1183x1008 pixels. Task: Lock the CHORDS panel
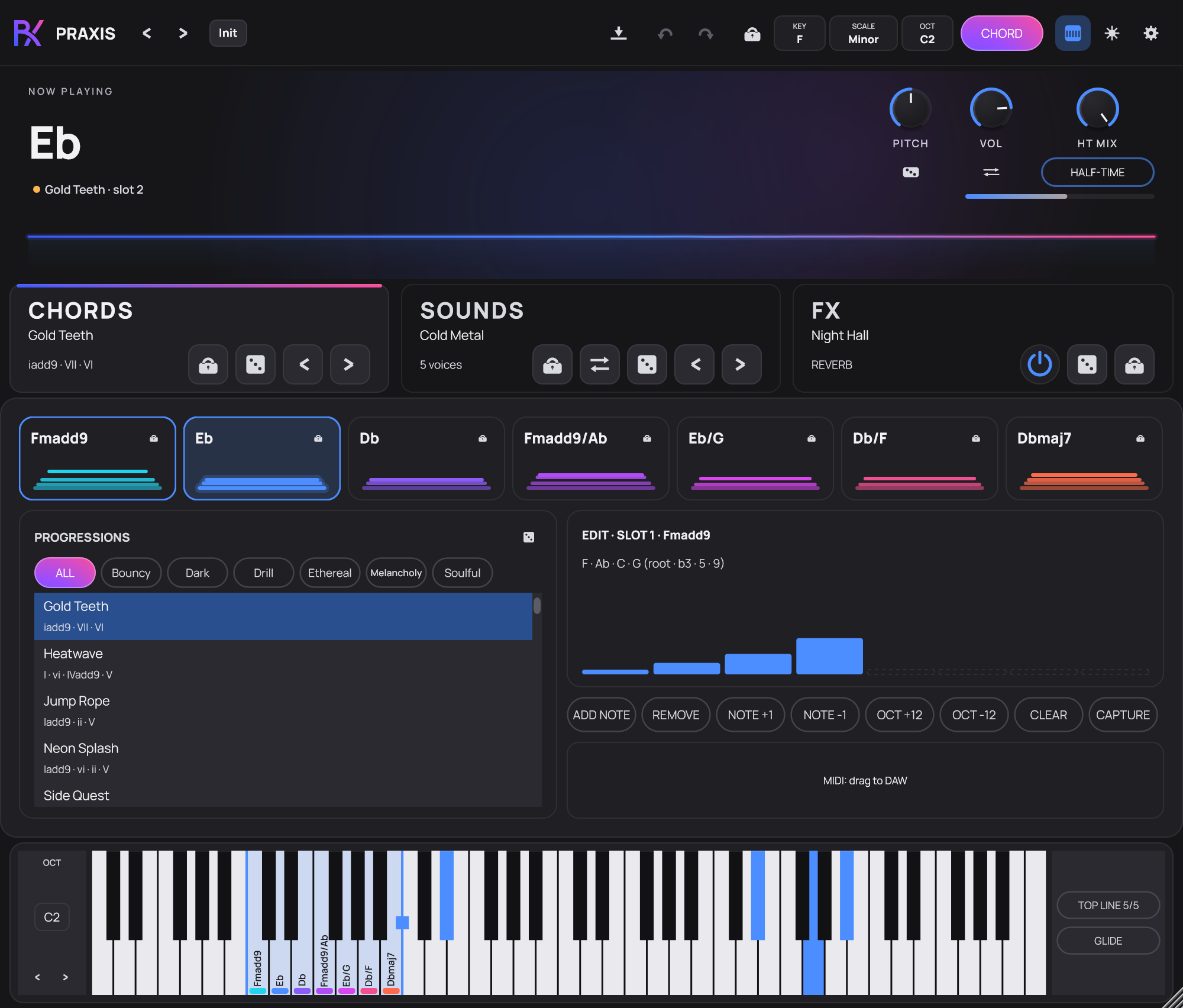coord(208,364)
